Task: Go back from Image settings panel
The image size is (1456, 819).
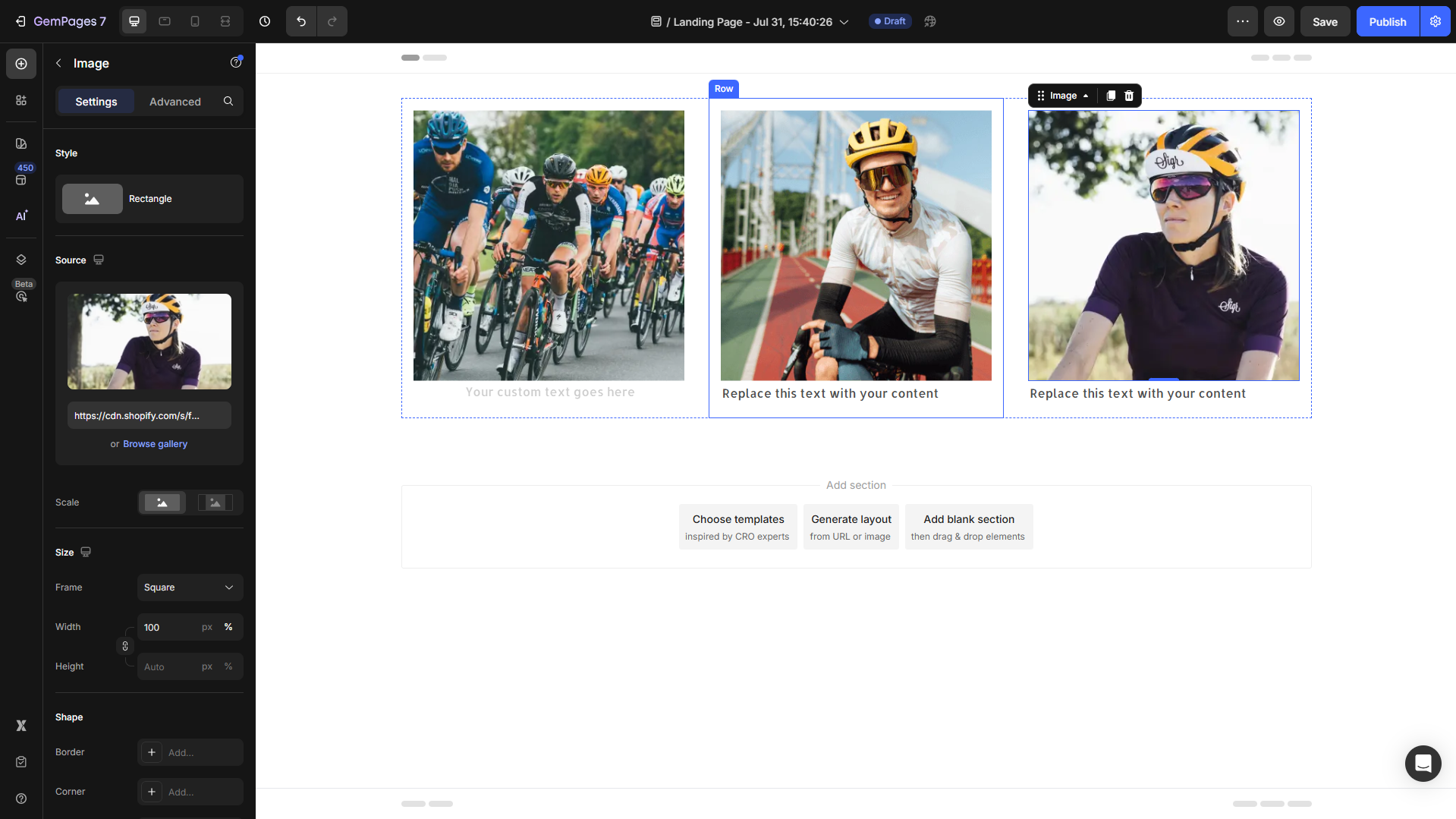Action: click(58, 64)
